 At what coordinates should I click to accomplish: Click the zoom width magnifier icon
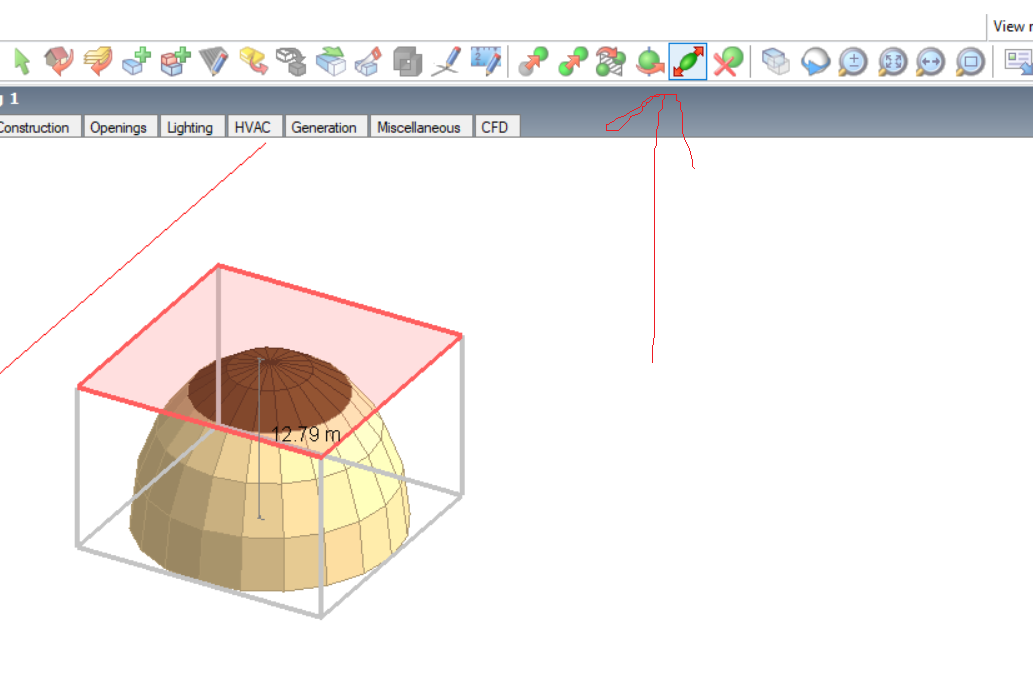click(x=931, y=61)
